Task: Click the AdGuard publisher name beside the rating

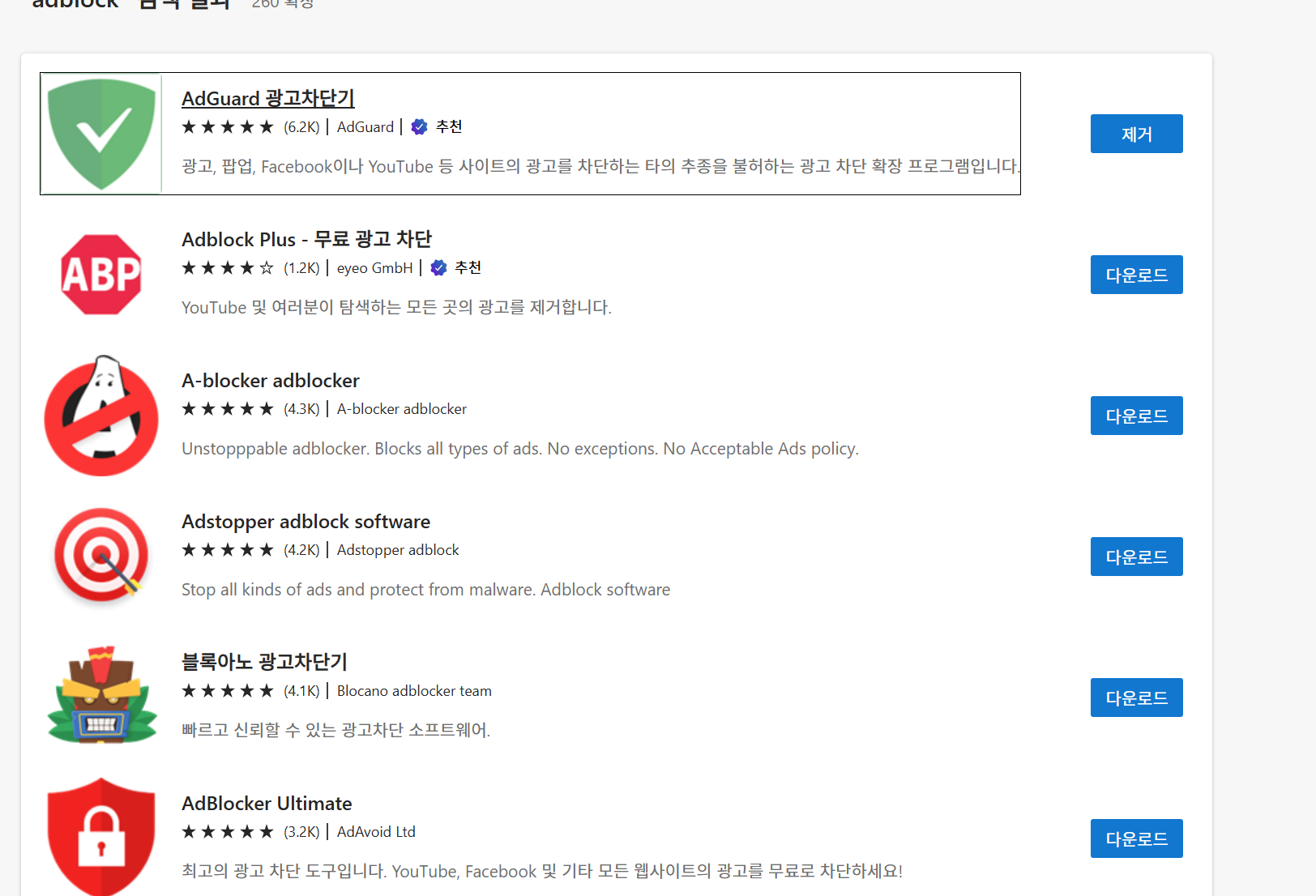Action: pos(365,127)
